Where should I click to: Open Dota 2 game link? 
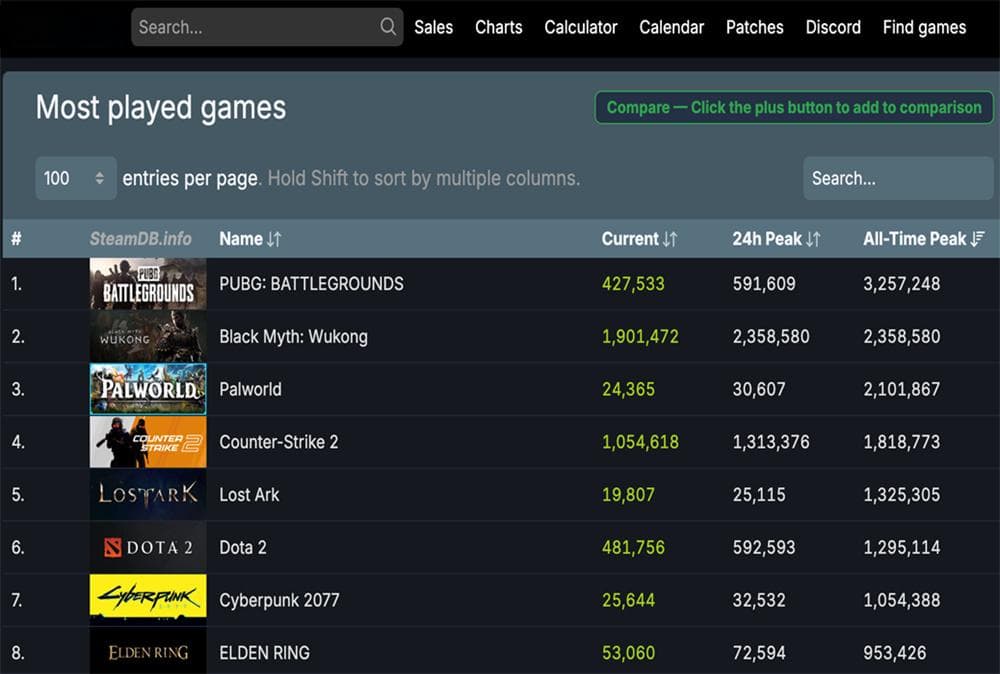243,547
